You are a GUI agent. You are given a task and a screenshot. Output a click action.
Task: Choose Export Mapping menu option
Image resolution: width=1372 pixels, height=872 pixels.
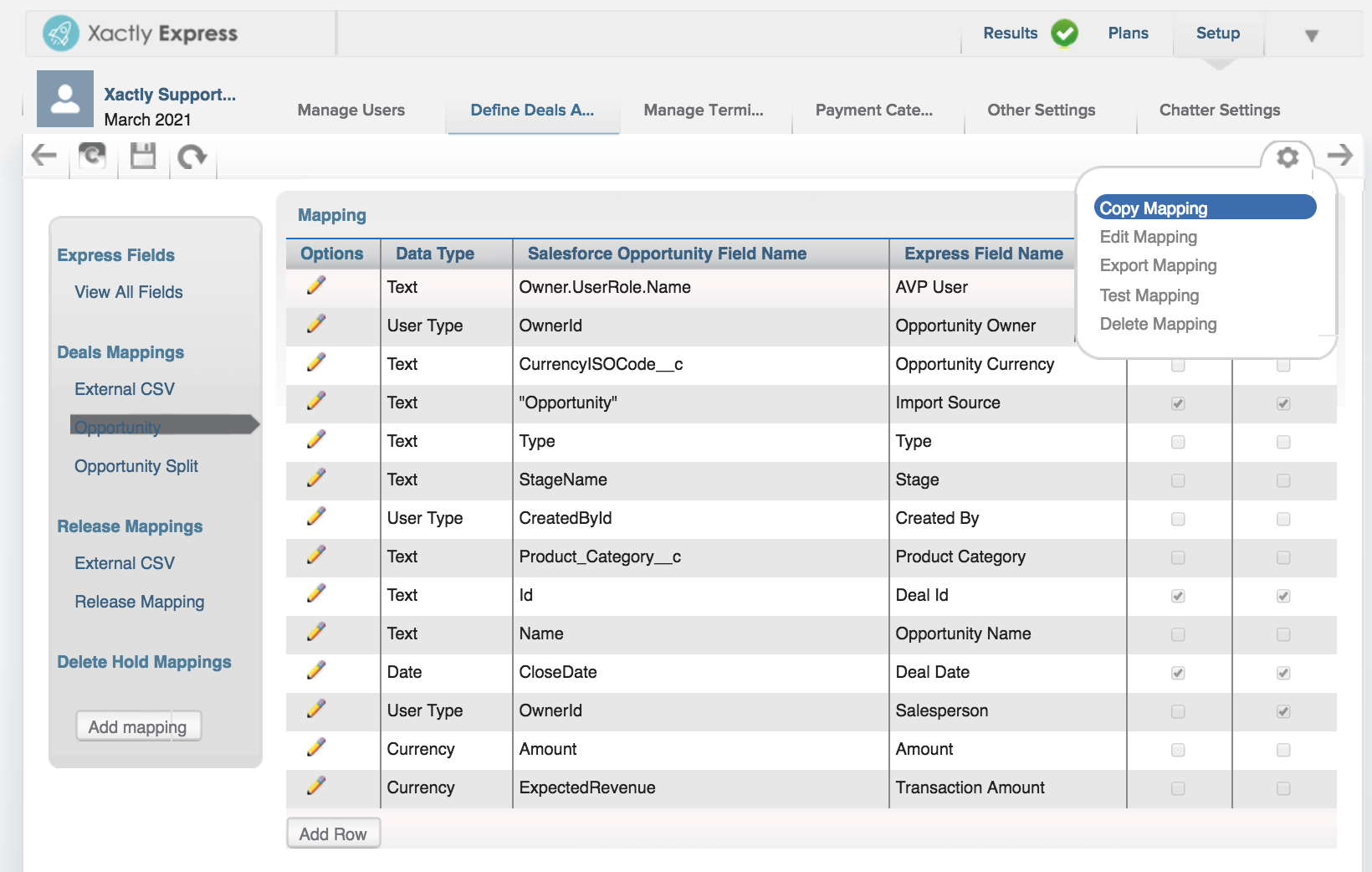1158,265
